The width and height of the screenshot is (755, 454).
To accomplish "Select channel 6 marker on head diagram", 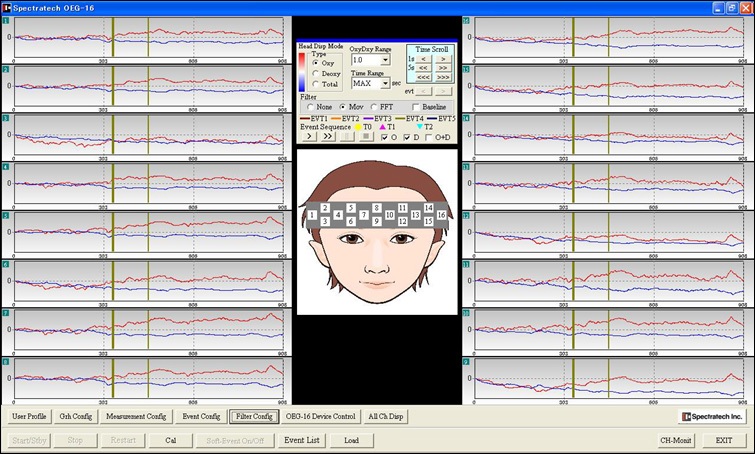I will click(x=351, y=221).
